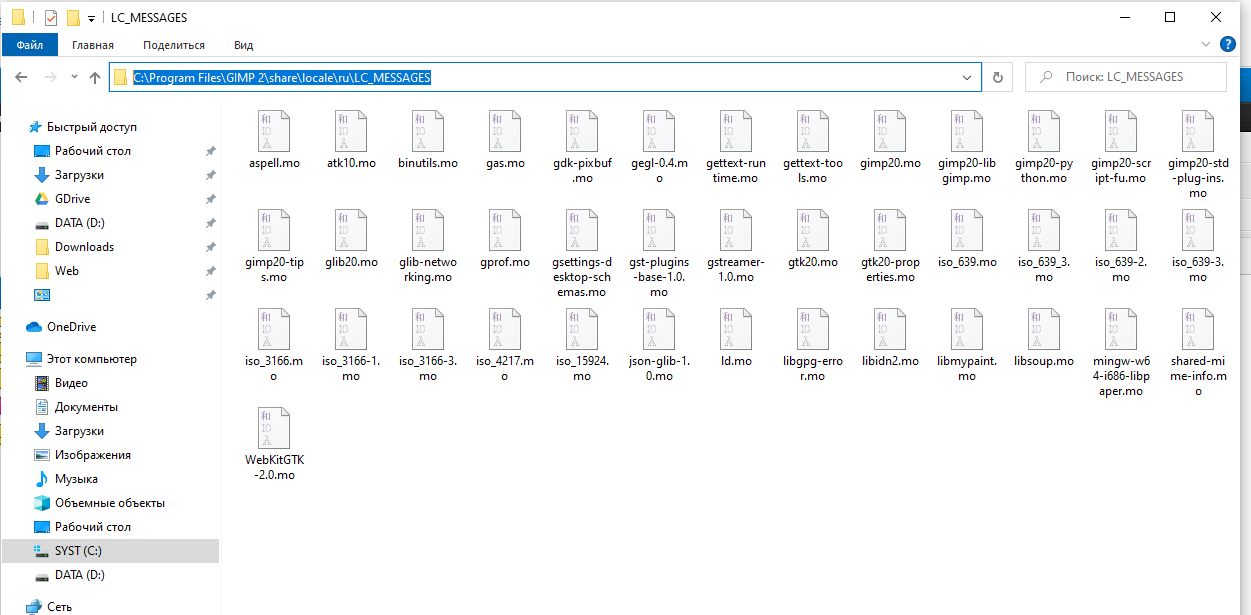Select the mingw-w64-i686-libpaper.mo file icon
This screenshot has width=1251, height=615.
point(1121,328)
